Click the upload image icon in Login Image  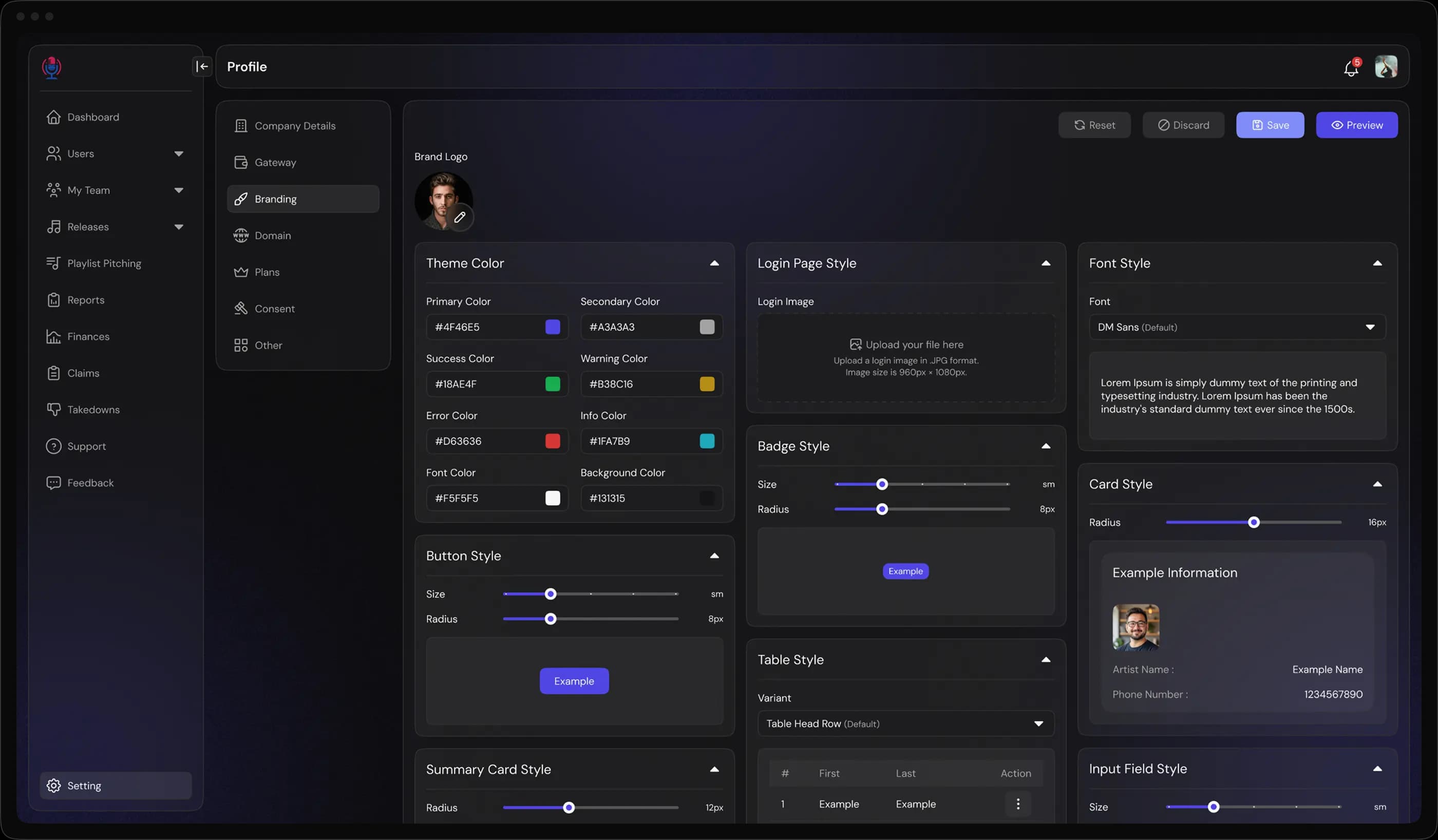pyautogui.click(x=856, y=344)
